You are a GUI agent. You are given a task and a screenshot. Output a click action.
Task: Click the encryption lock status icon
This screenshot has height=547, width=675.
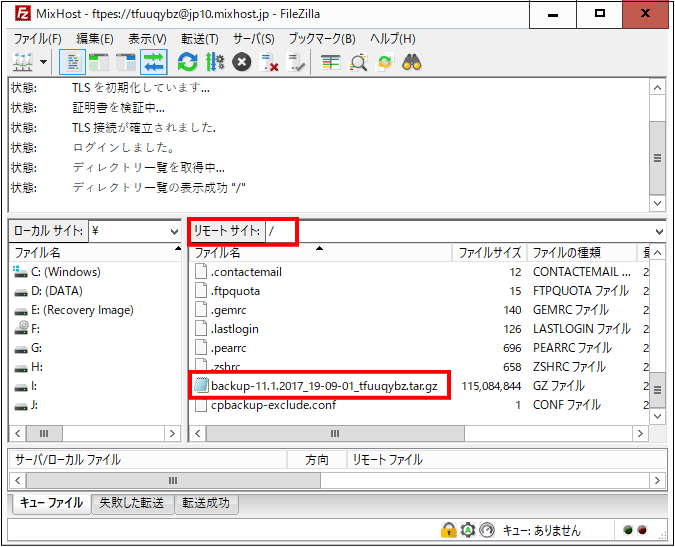pos(448,530)
